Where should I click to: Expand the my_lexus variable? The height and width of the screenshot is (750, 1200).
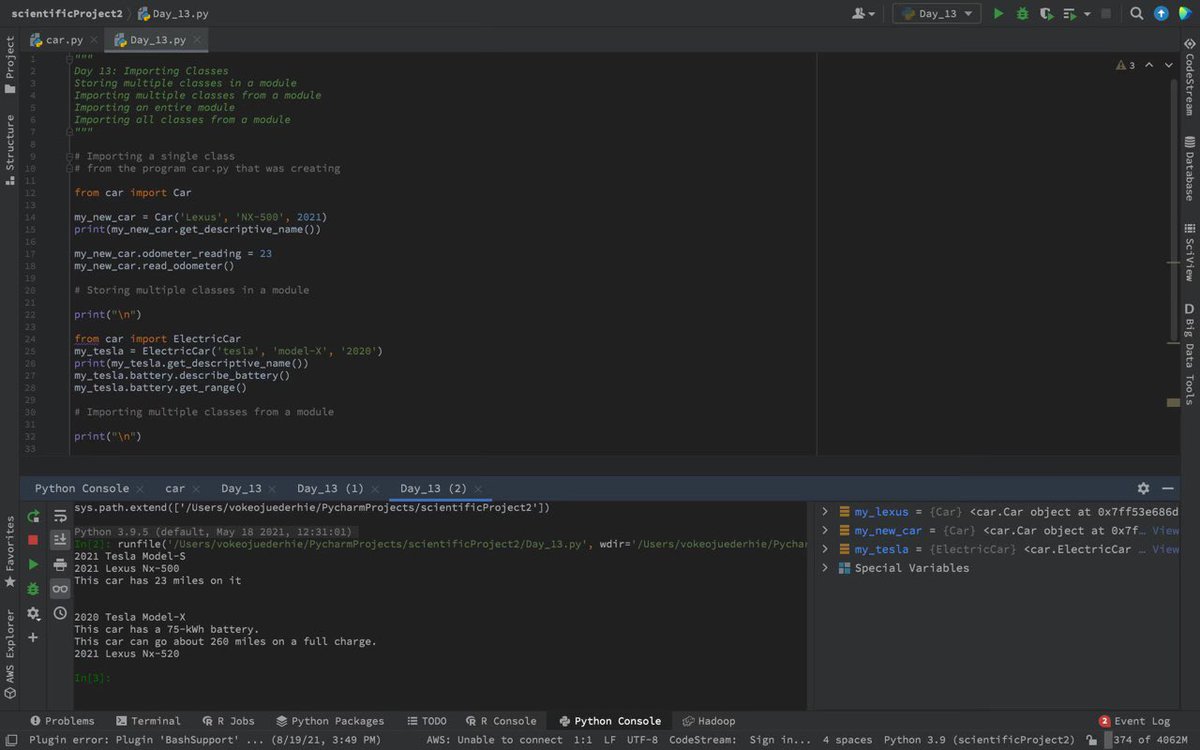pos(825,512)
